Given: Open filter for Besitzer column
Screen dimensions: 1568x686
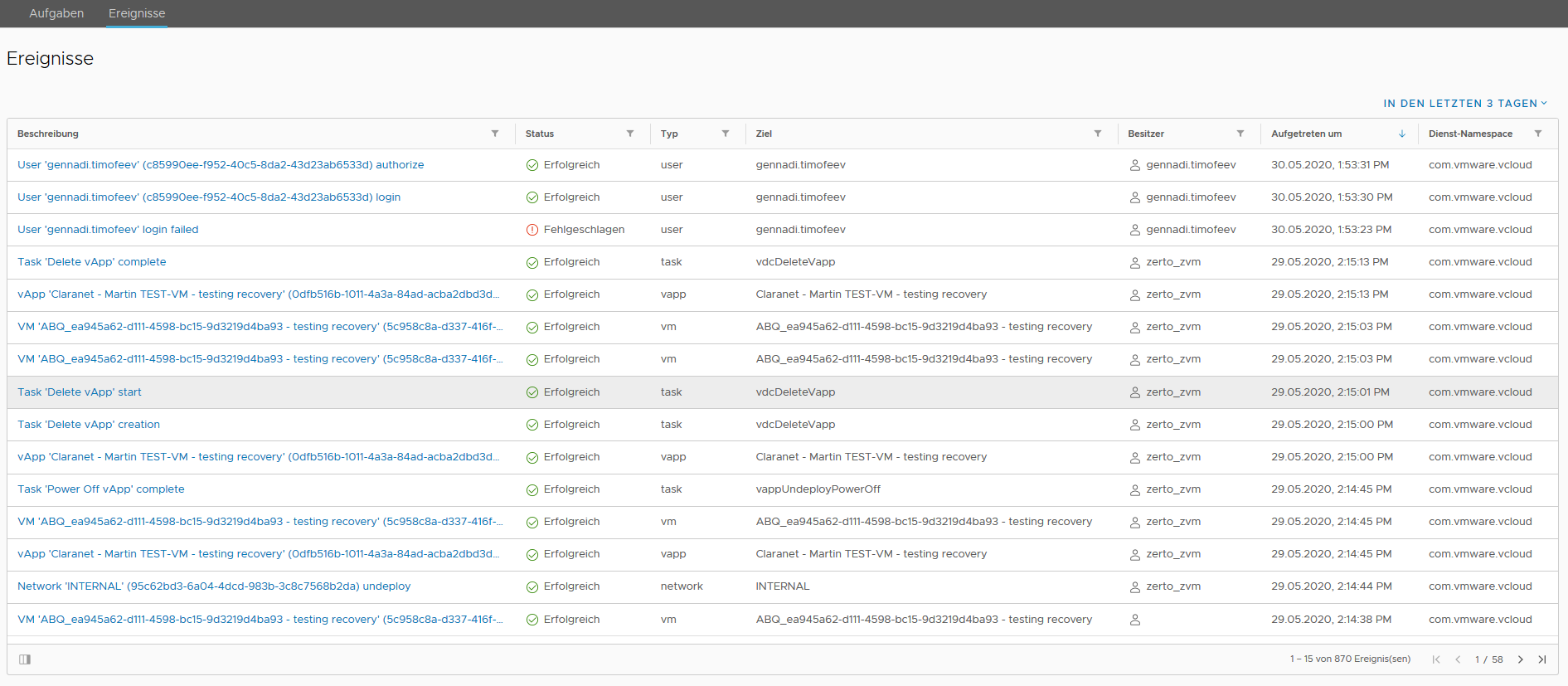Looking at the screenshot, I should point(1240,134).
